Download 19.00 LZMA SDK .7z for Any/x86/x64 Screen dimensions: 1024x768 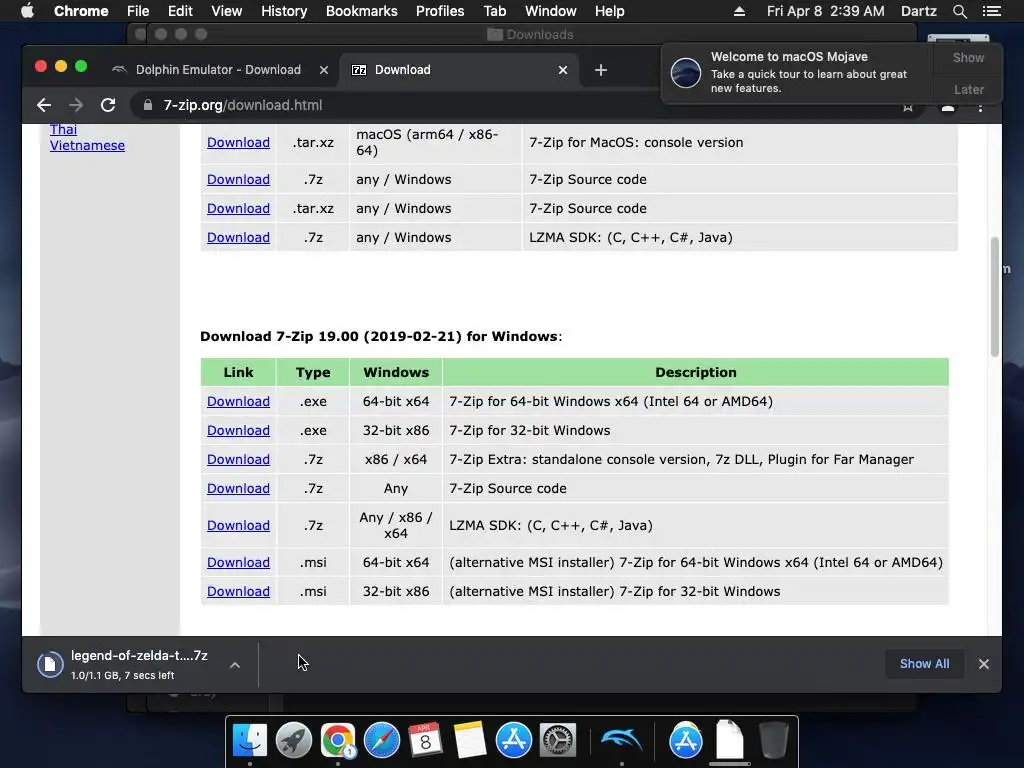pos(238,526)
